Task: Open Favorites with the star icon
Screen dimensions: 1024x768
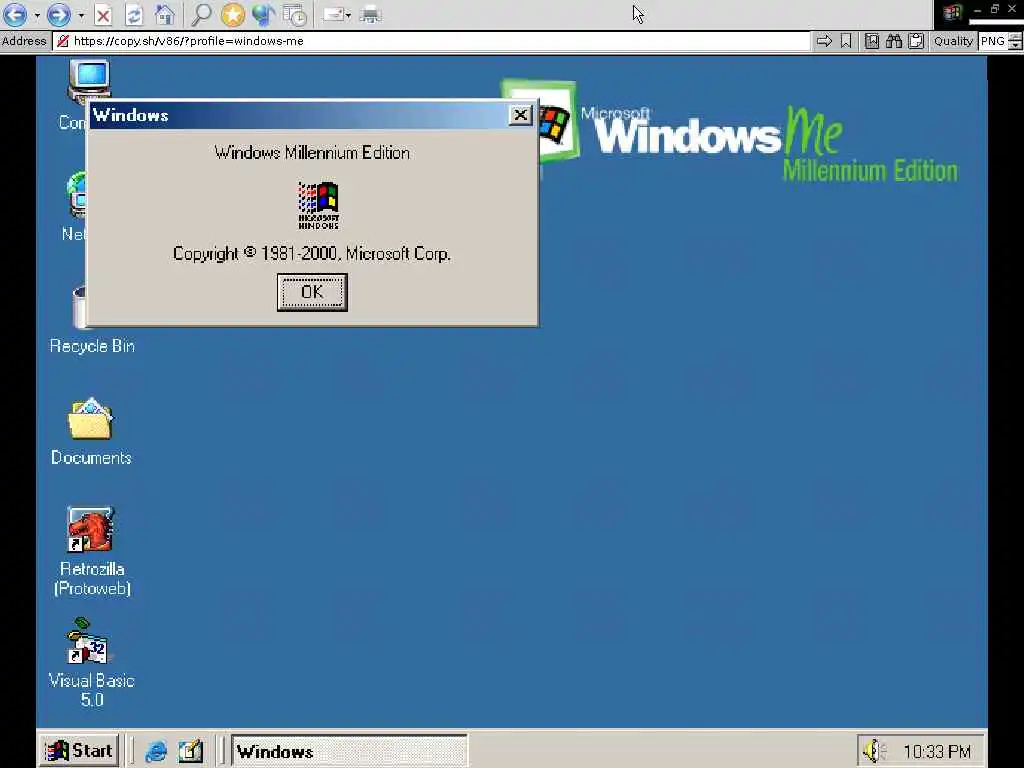Action: pyautogui.click(x=232, y=14)
